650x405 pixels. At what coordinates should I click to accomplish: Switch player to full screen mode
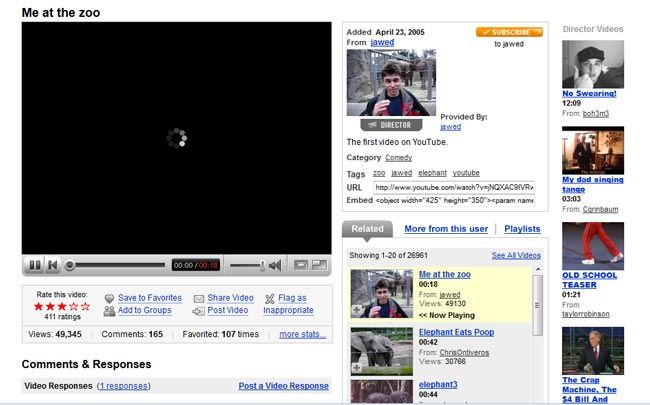pos(319,265)
